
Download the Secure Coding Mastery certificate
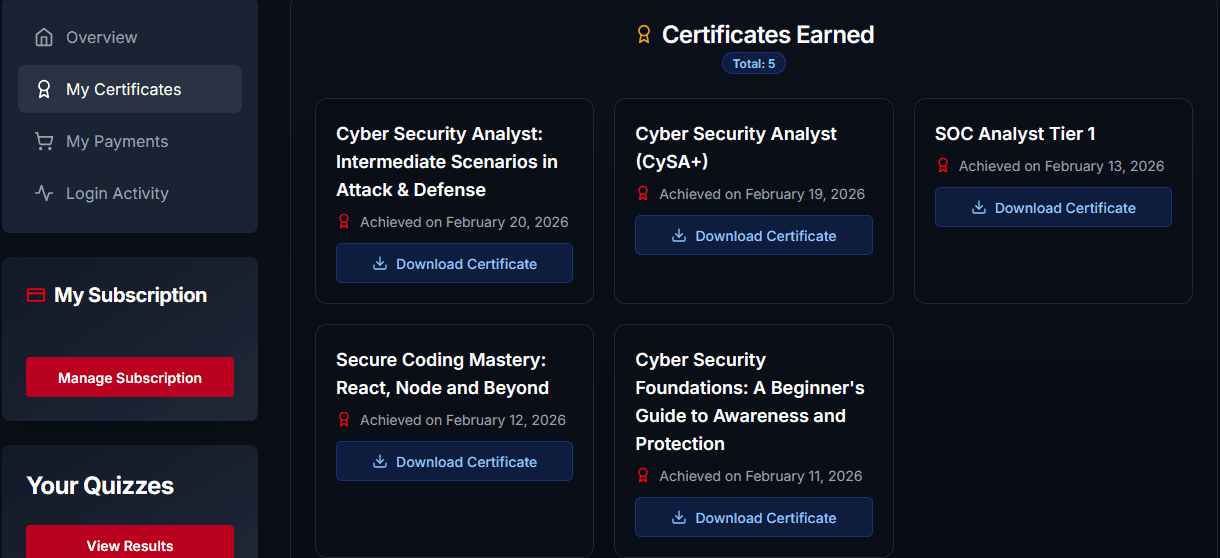coord(454,462)
